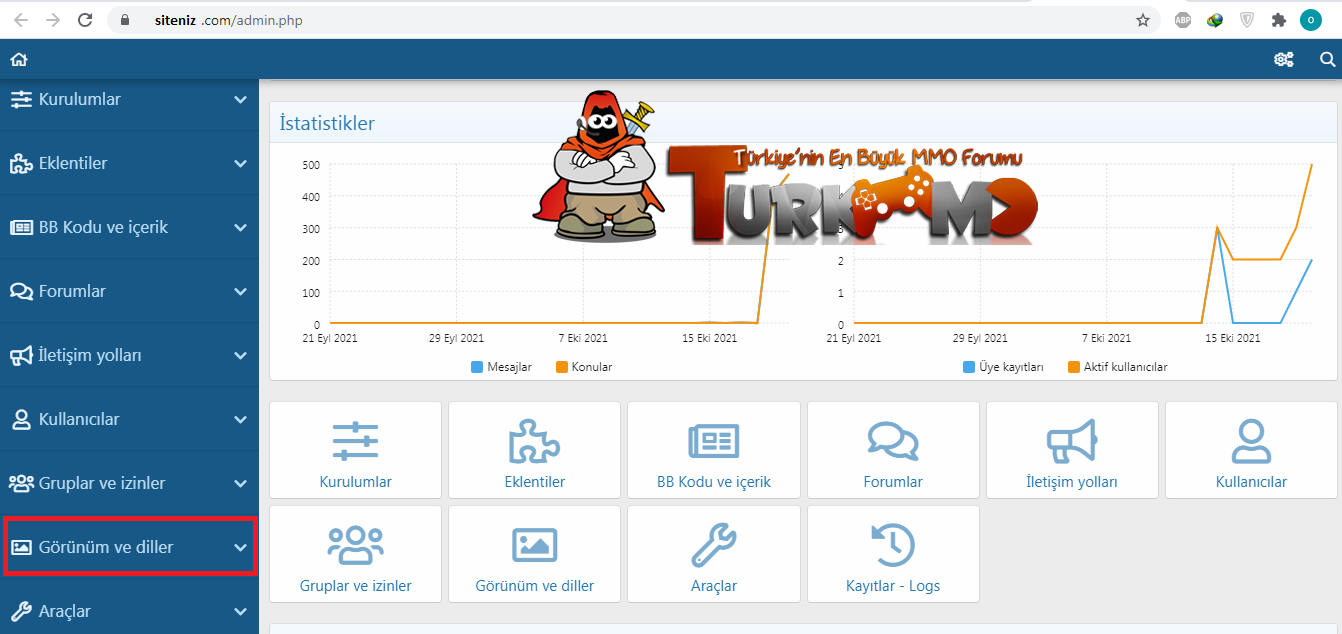Image resolution: width=1342 pixels, height=634 pixels.
Task: Expand the Forumlar sidebar chevron
Action: tap(240, 291)
